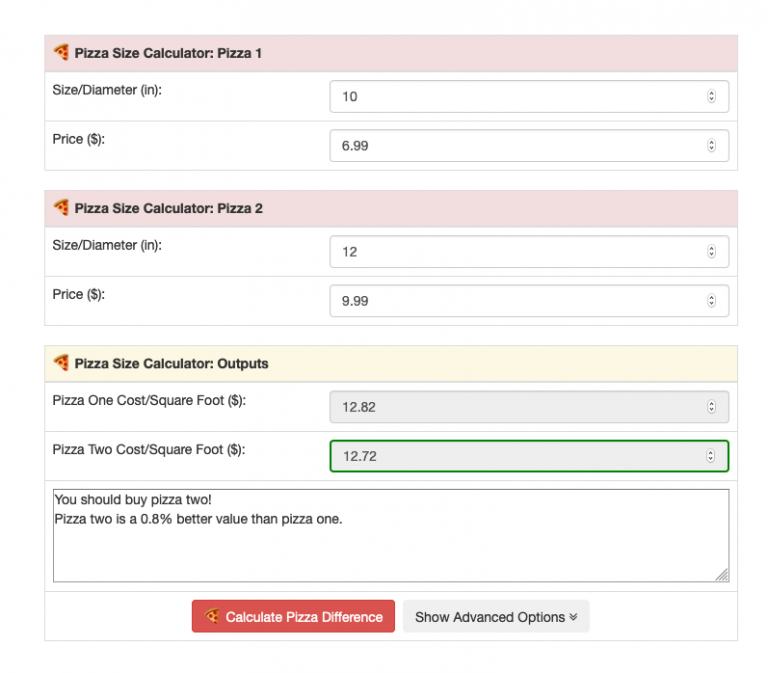Click the result text area with recommendation
Image resolution: width=768 pixels, height=673 pixels.
click(x=390, y=535)
